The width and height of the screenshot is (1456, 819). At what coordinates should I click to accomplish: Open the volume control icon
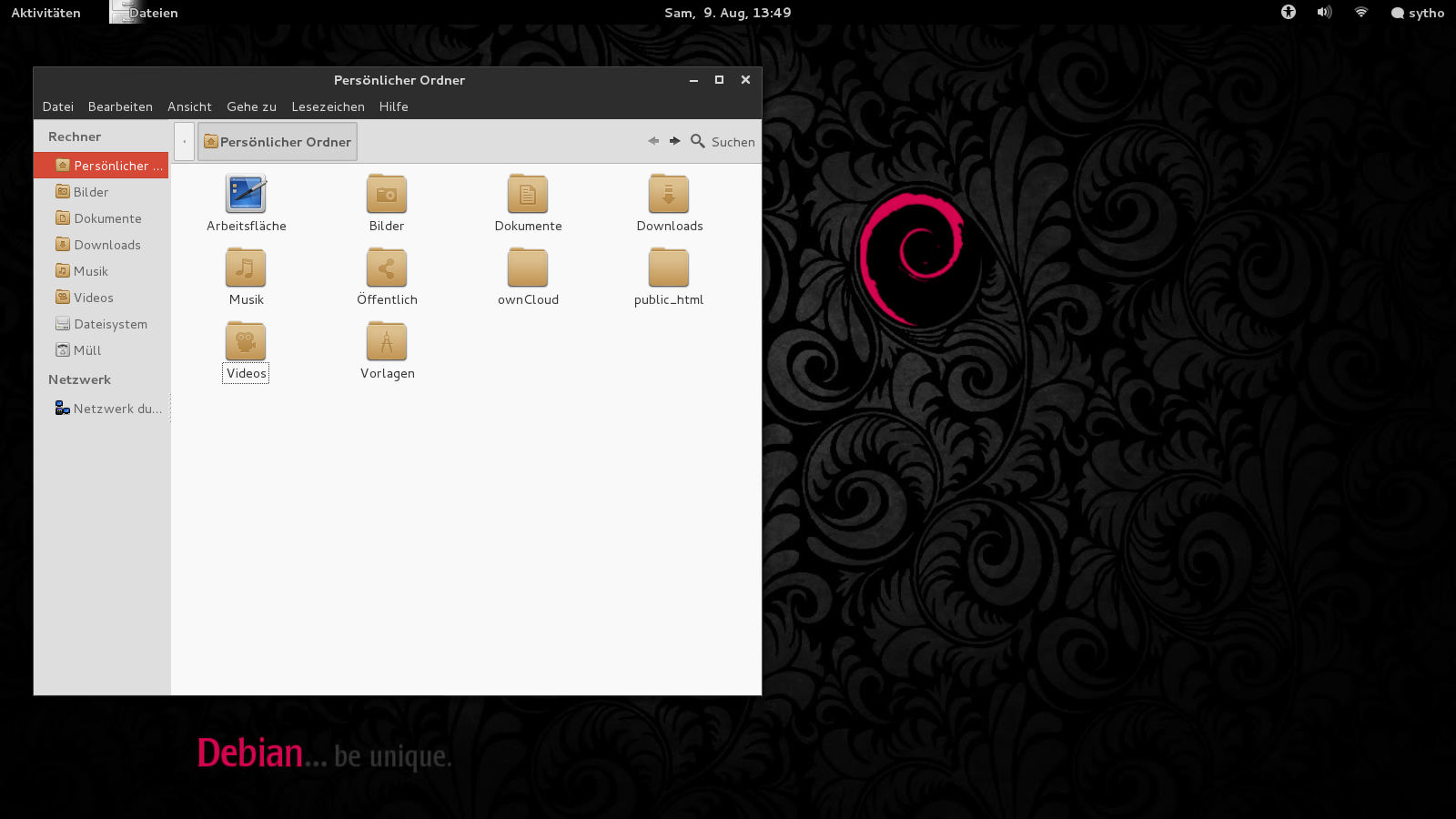point(1325,12)
